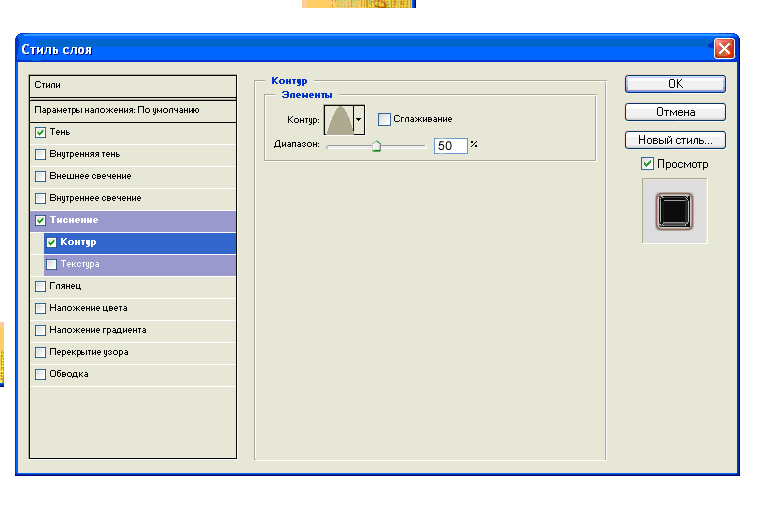Image resolution: width=766 pixels, height=506 pixels.
Task: Click the OK button
Action: [675, 84]
